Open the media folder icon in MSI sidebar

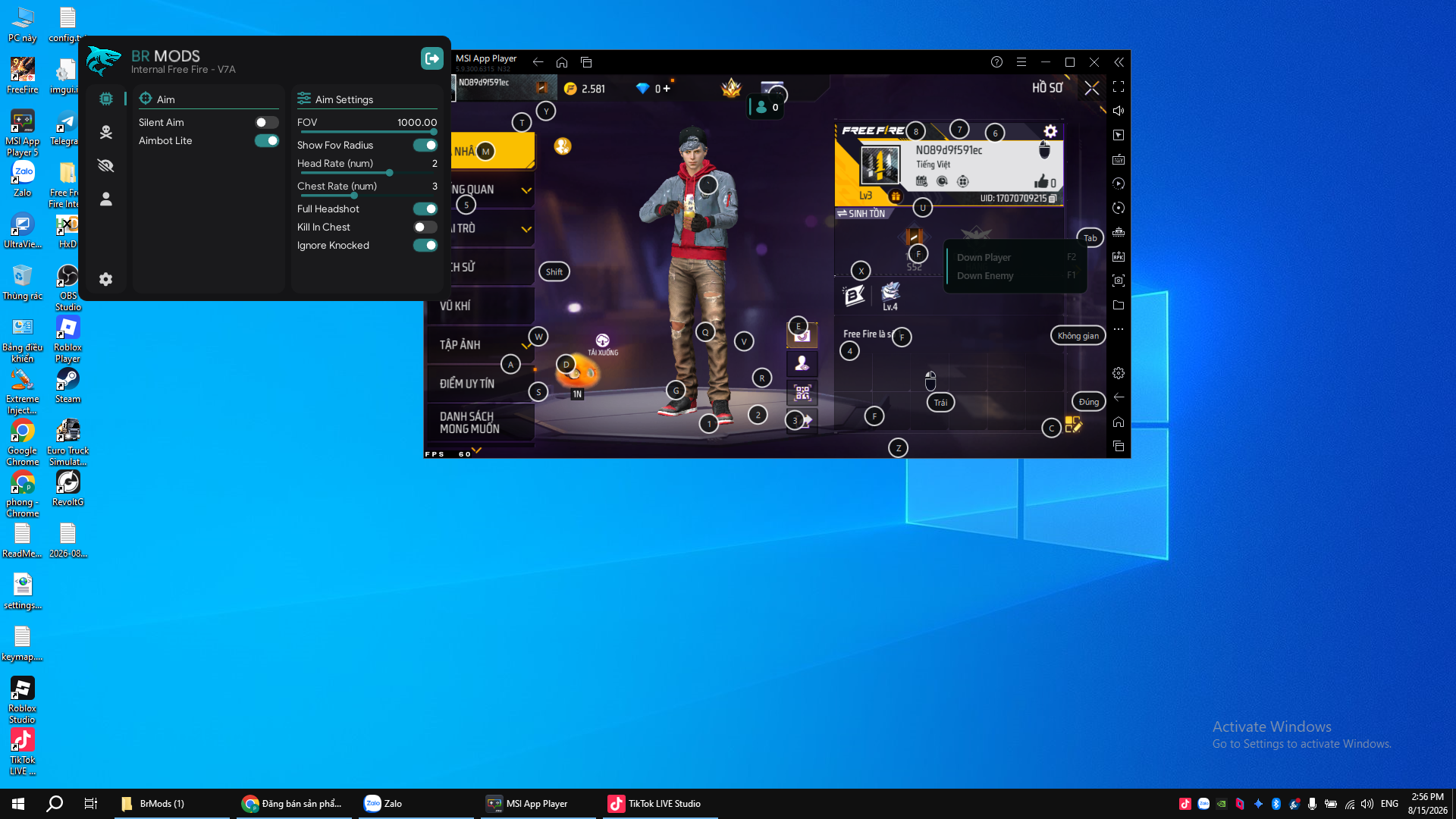(1119, 305)
